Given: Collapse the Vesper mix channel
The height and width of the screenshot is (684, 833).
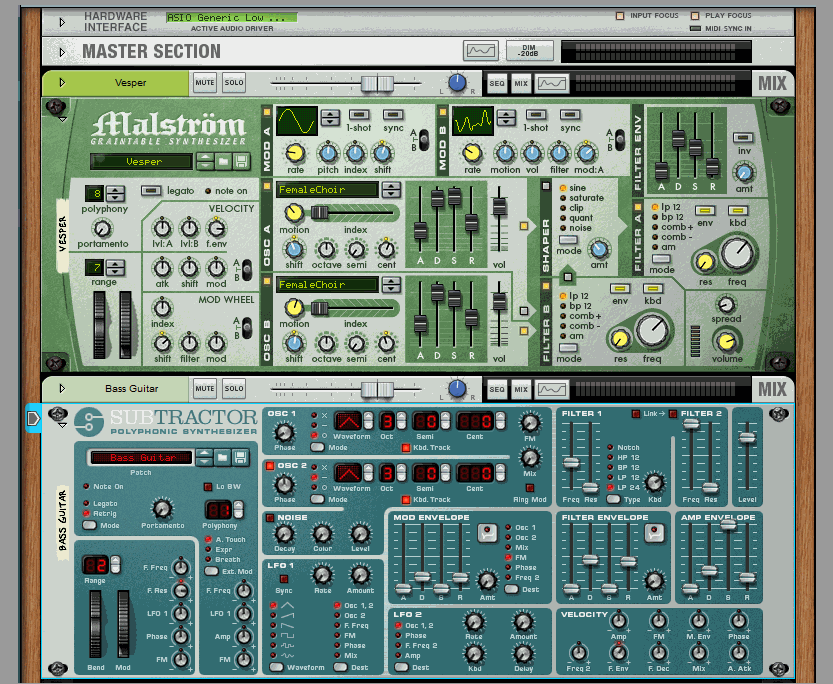Looking at the screenshot, I should (x=62, y=83).
